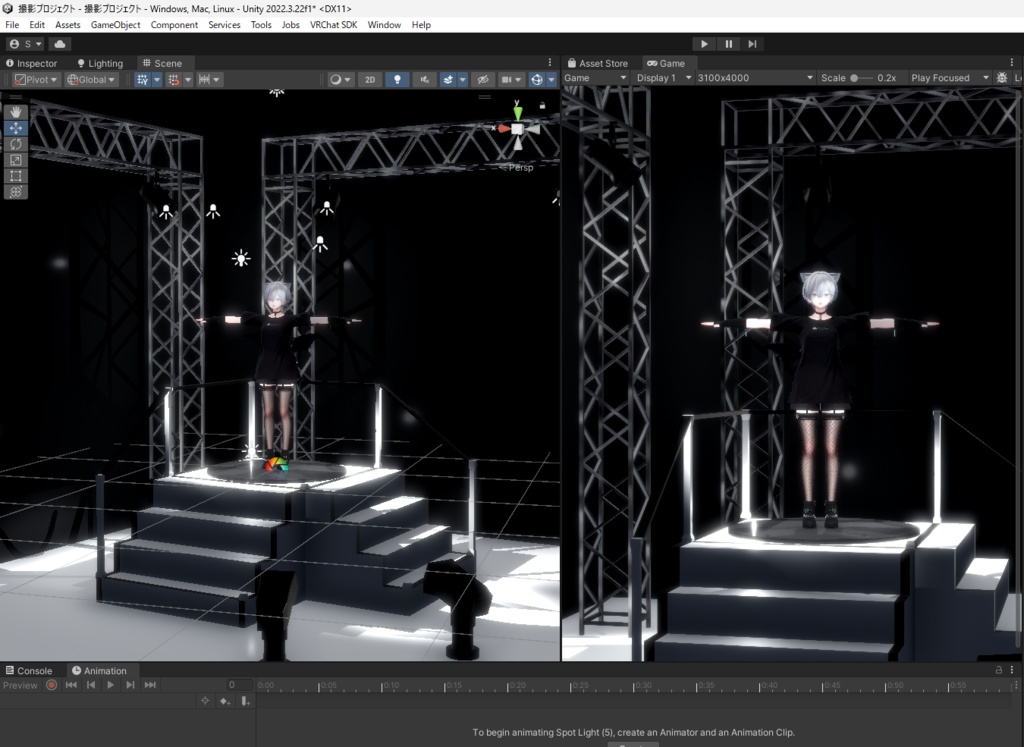Enable Animation record mode button
Image resolution: width=1024 pixels, height=747 pixels.
click(x=52, y=685)
